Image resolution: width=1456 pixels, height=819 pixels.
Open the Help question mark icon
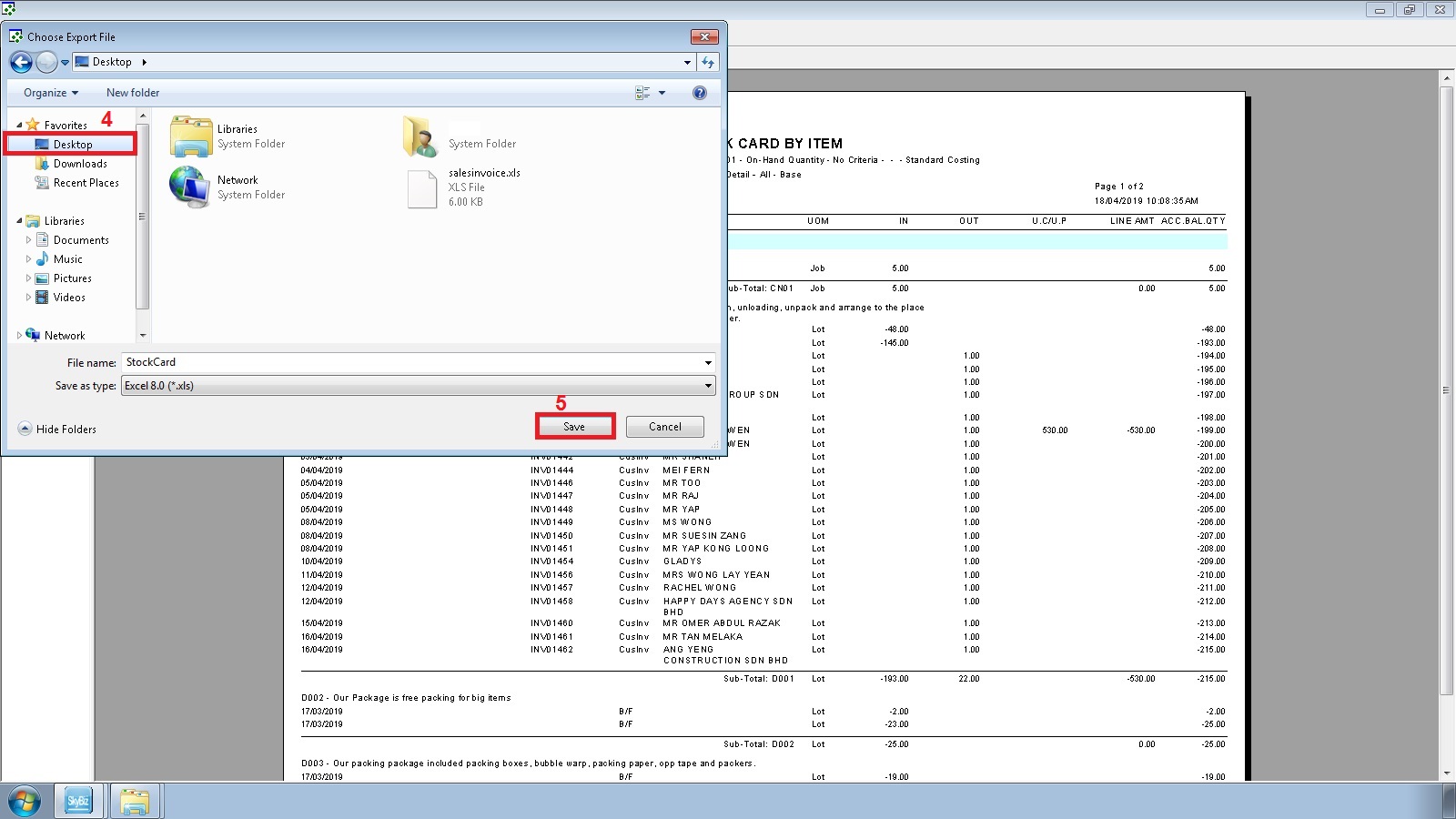[699, 93]
